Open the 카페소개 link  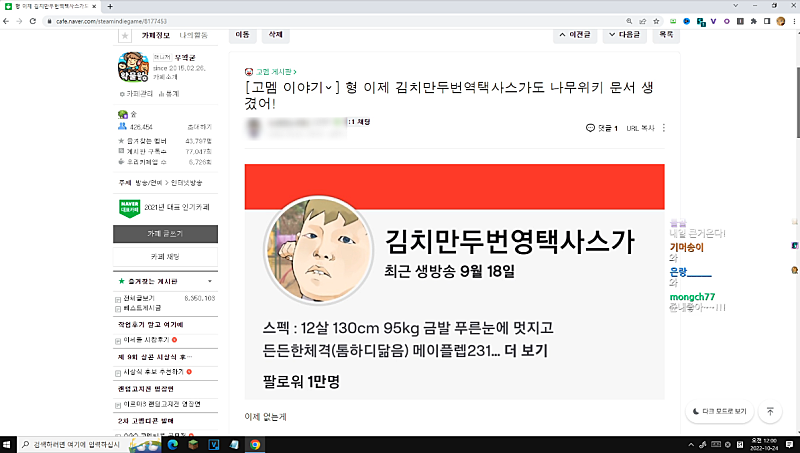tap(165, 77)
